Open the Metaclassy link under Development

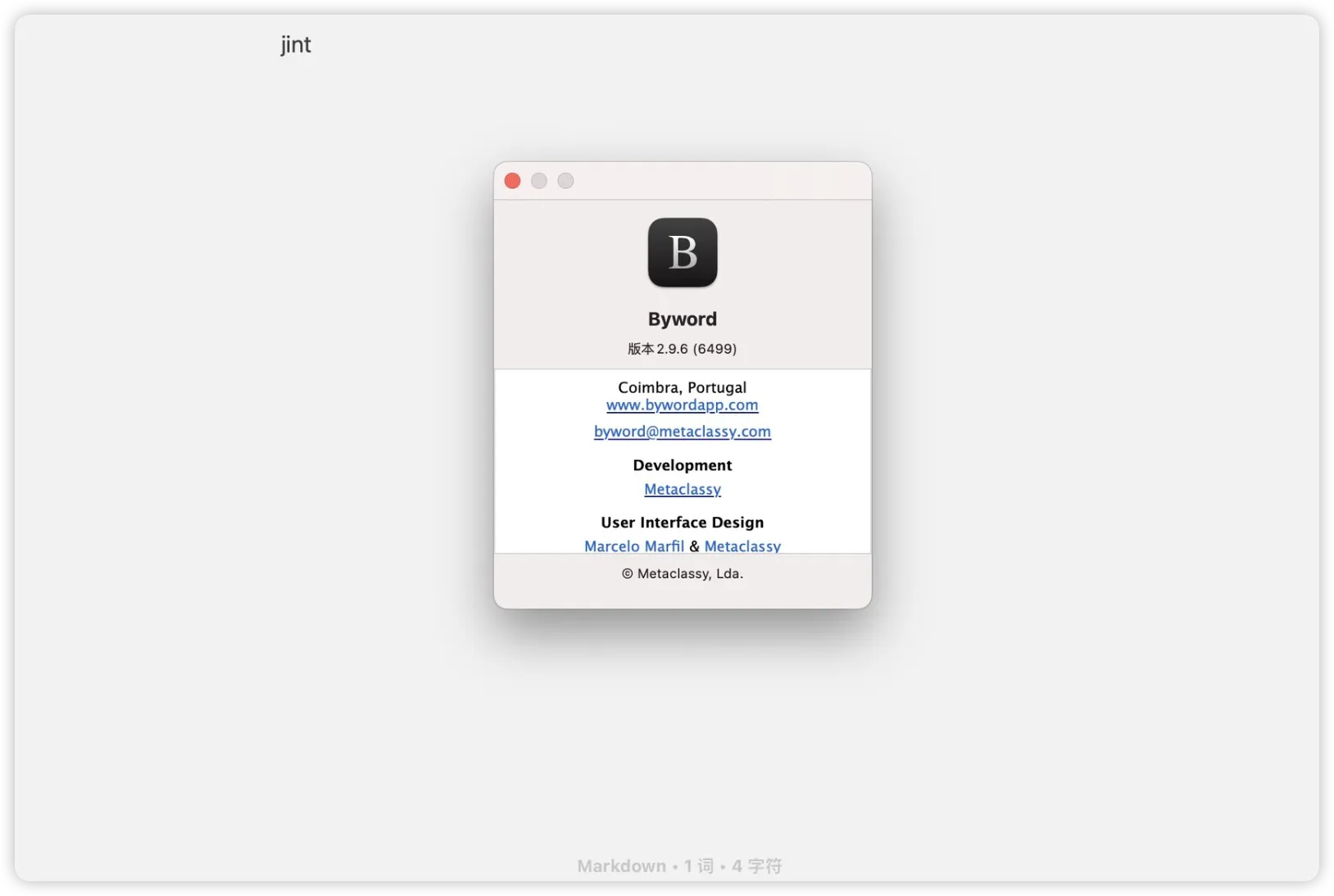(683, 490)
